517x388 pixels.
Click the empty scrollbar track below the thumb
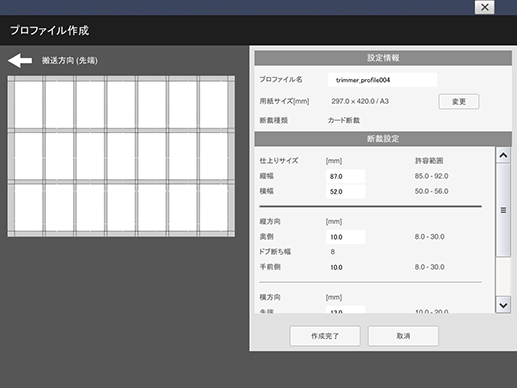click(503, 277)
